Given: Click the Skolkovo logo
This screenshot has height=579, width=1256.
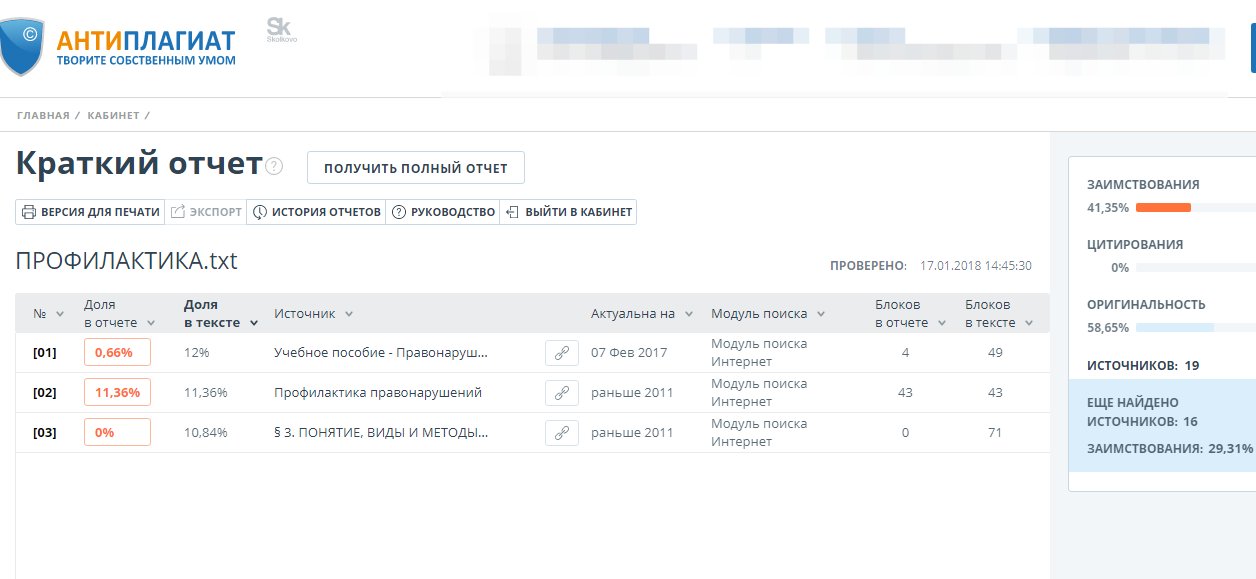Looking at the screenshot, I should tap(280, 31).
